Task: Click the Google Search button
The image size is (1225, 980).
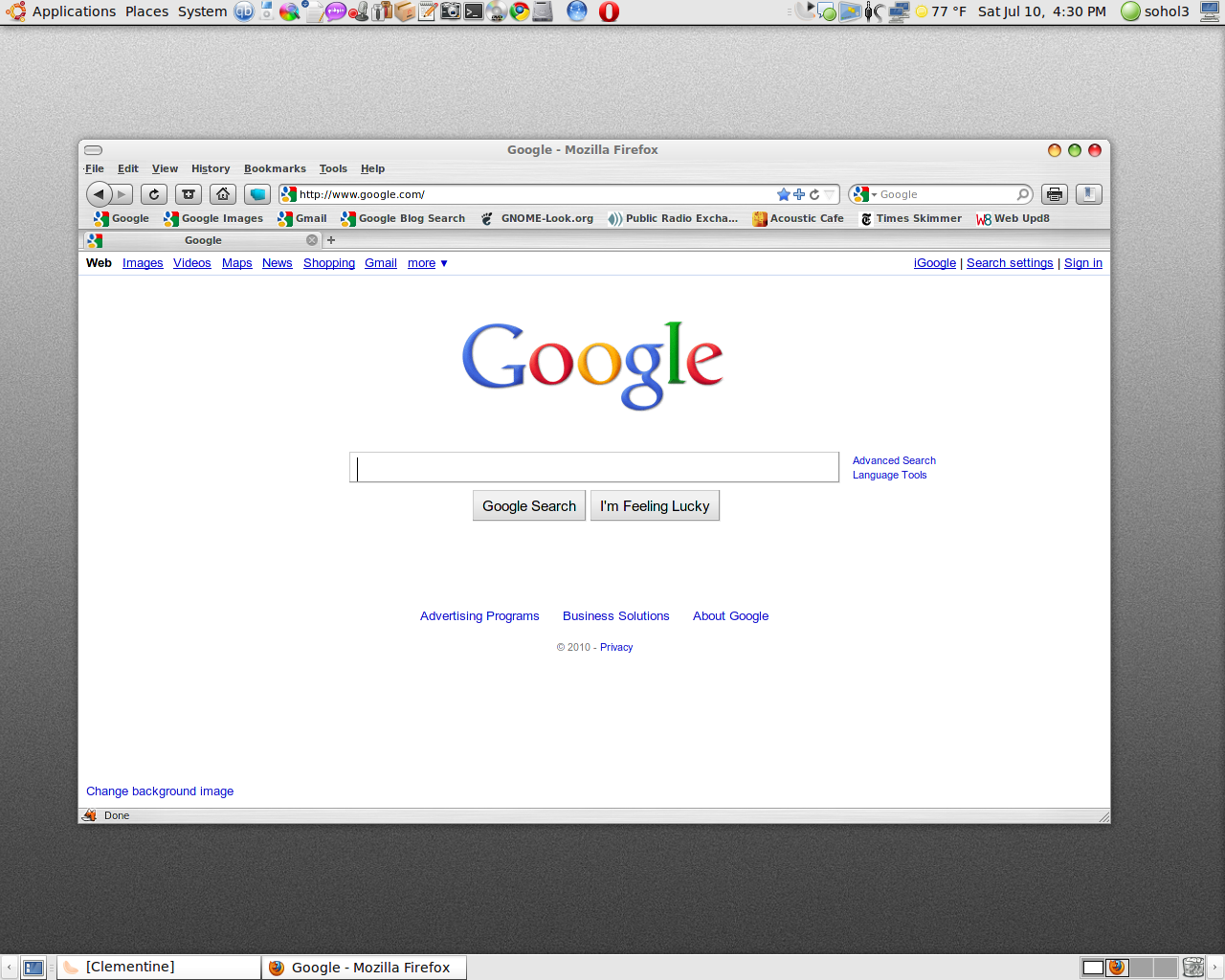Action: (x=529, y=505)
